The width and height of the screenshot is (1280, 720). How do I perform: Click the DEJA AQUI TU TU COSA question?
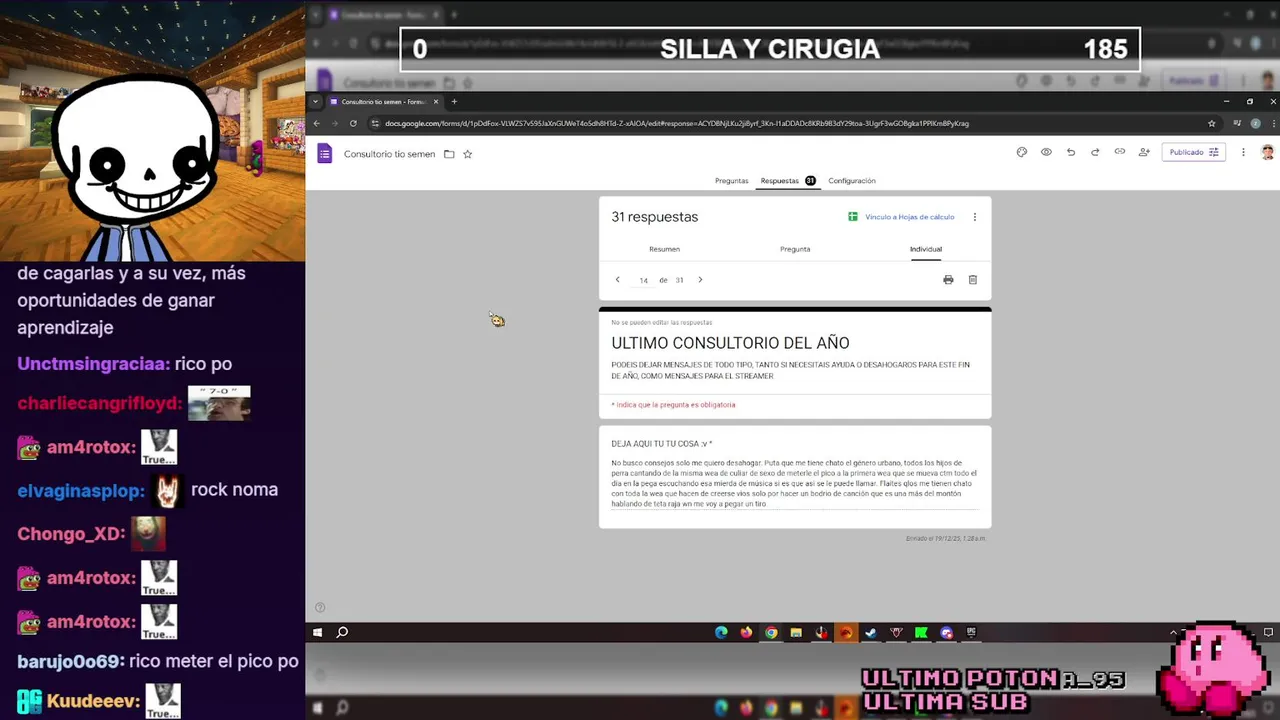coord(661,444)
